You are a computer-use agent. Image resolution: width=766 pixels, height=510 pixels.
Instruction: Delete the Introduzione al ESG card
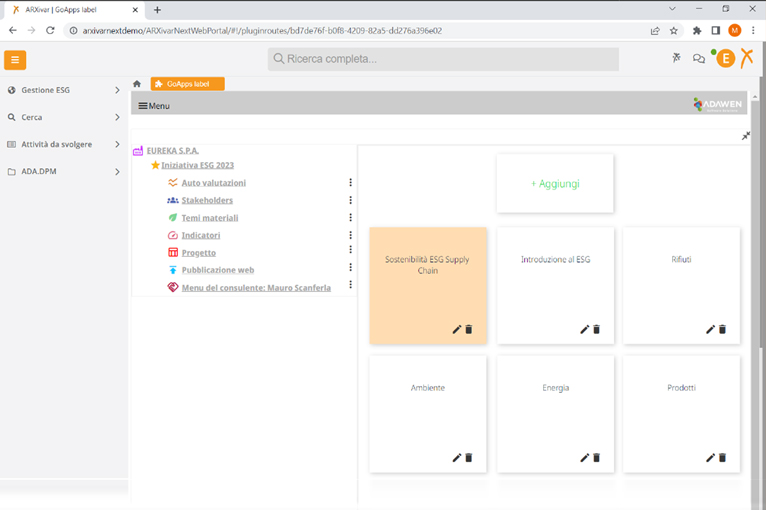tap(597, 329)
